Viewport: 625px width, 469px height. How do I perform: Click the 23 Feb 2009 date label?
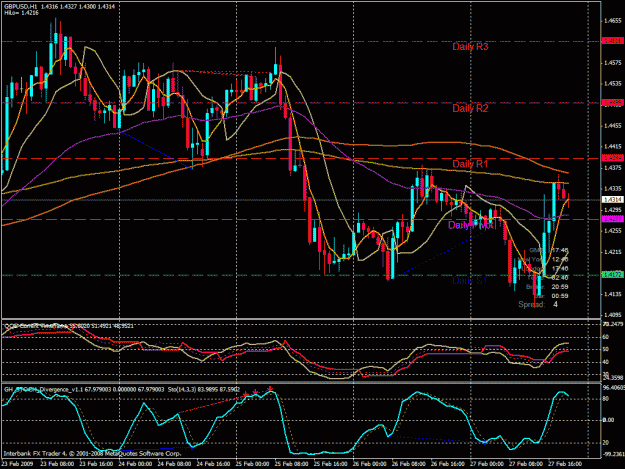[18, 464]
